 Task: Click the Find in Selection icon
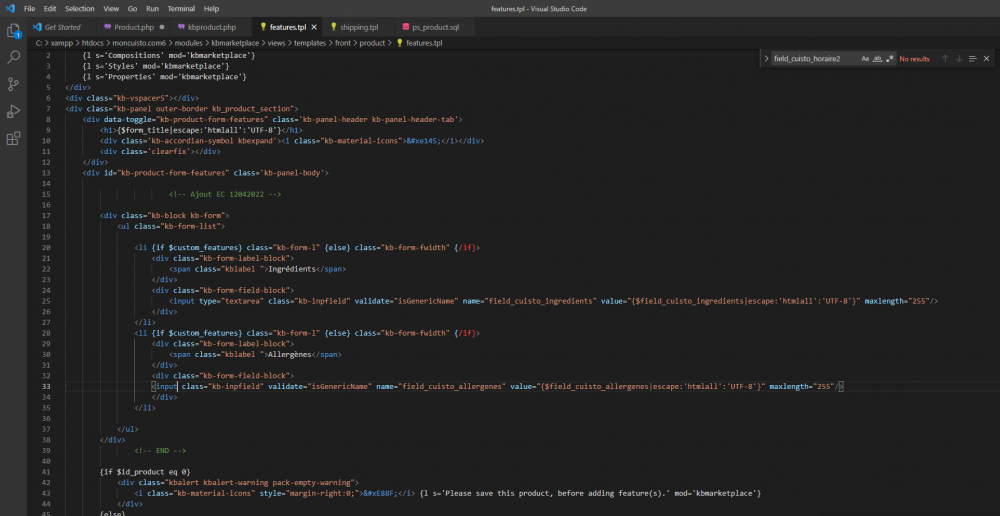coord(973,58)
